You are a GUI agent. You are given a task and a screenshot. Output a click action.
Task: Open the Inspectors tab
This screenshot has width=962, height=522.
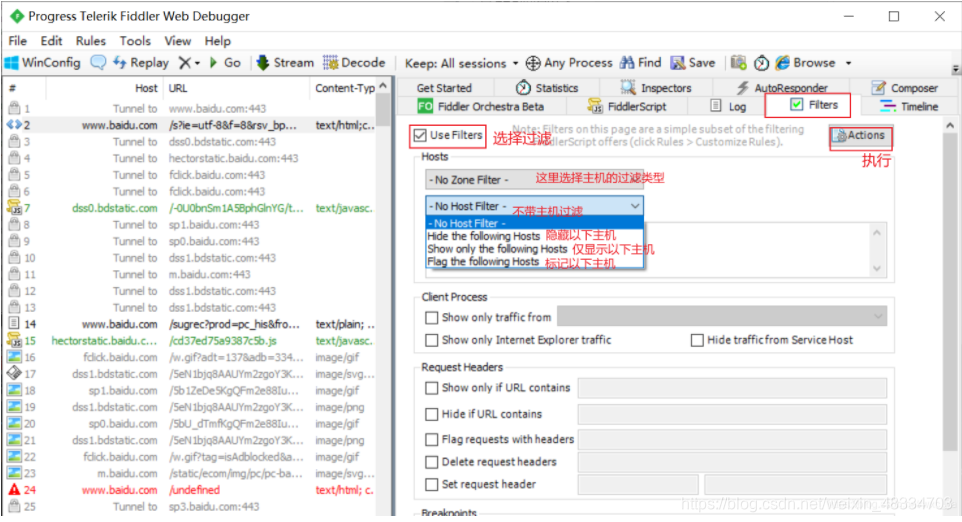[x=655, y=88]
